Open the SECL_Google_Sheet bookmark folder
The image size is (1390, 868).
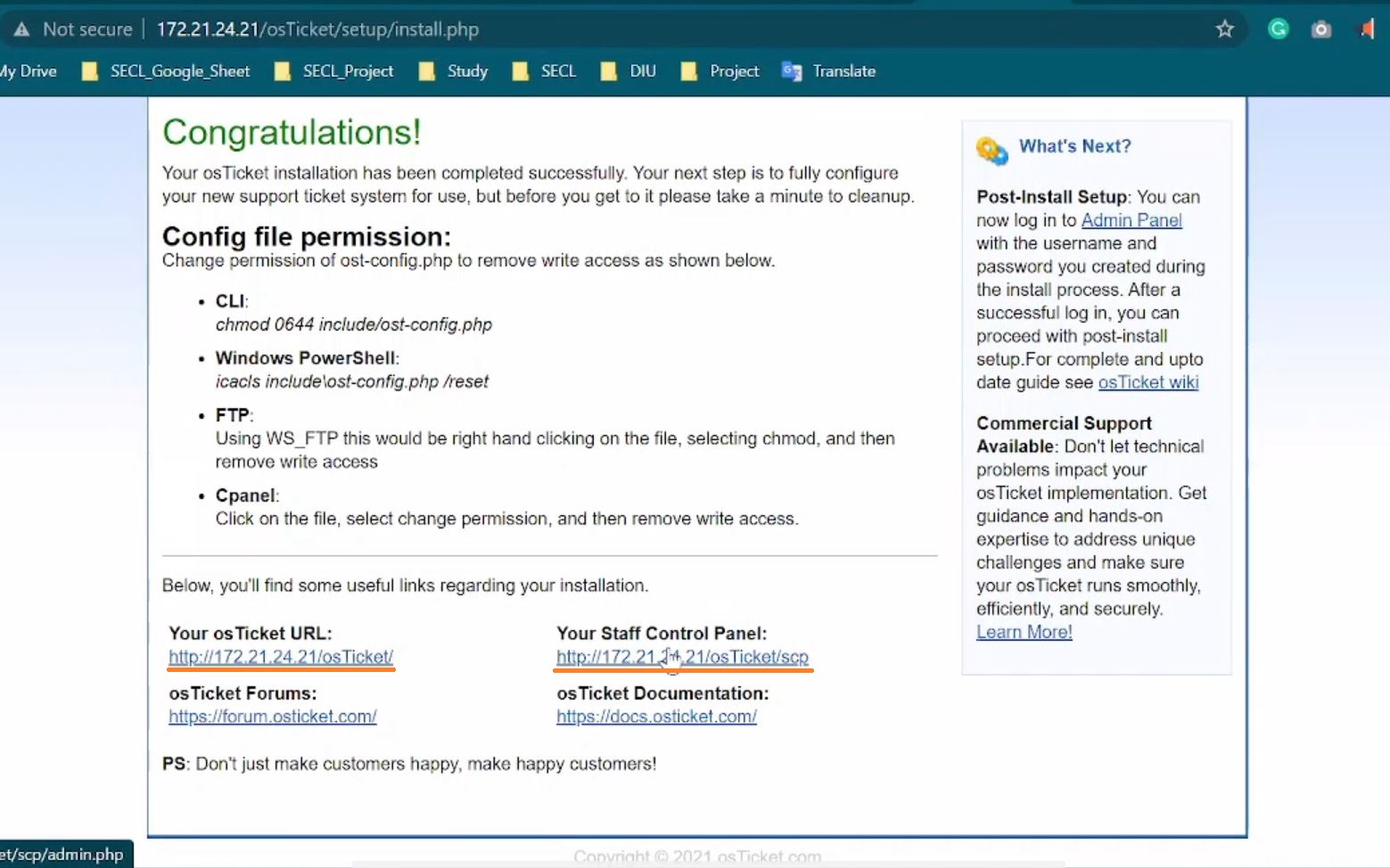point(166,71)
